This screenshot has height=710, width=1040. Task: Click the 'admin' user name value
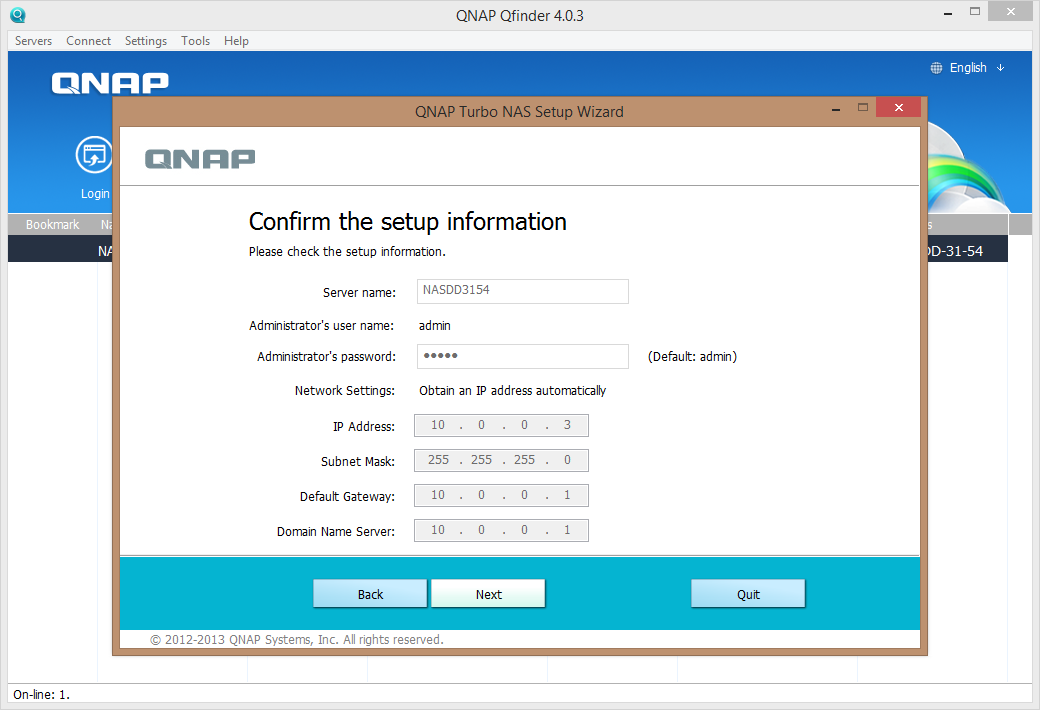434,326
